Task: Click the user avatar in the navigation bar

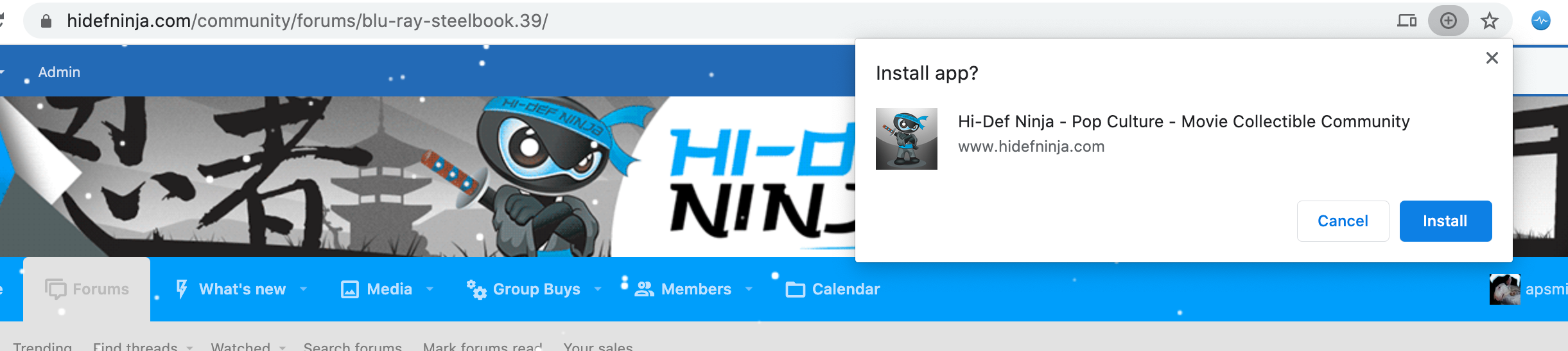Action: pyautogui.click(x=1504, y=289)
